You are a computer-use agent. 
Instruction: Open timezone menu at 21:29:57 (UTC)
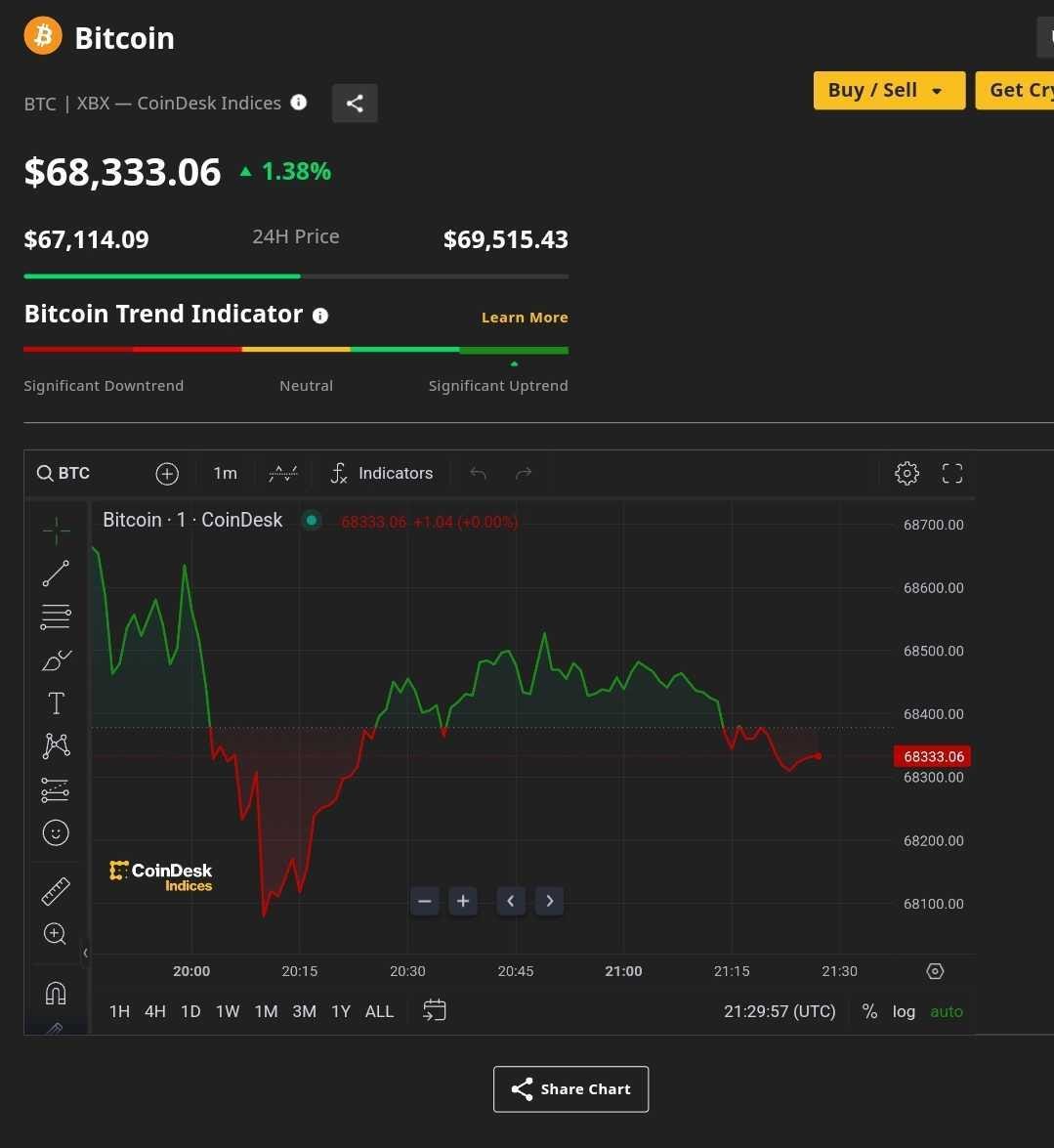(x=780, y=1012)
